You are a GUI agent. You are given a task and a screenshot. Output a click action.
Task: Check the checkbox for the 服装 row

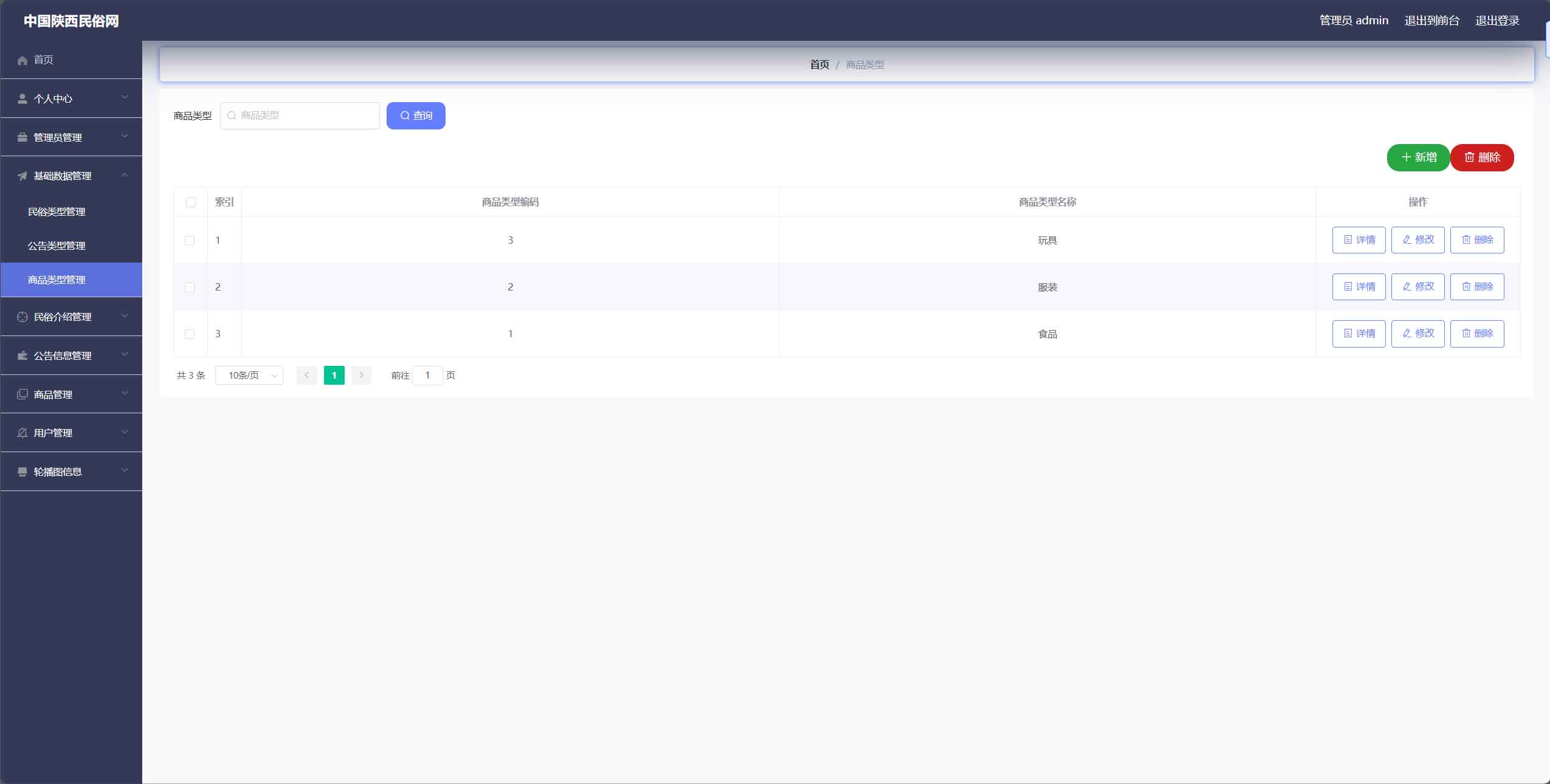[190, 287]
